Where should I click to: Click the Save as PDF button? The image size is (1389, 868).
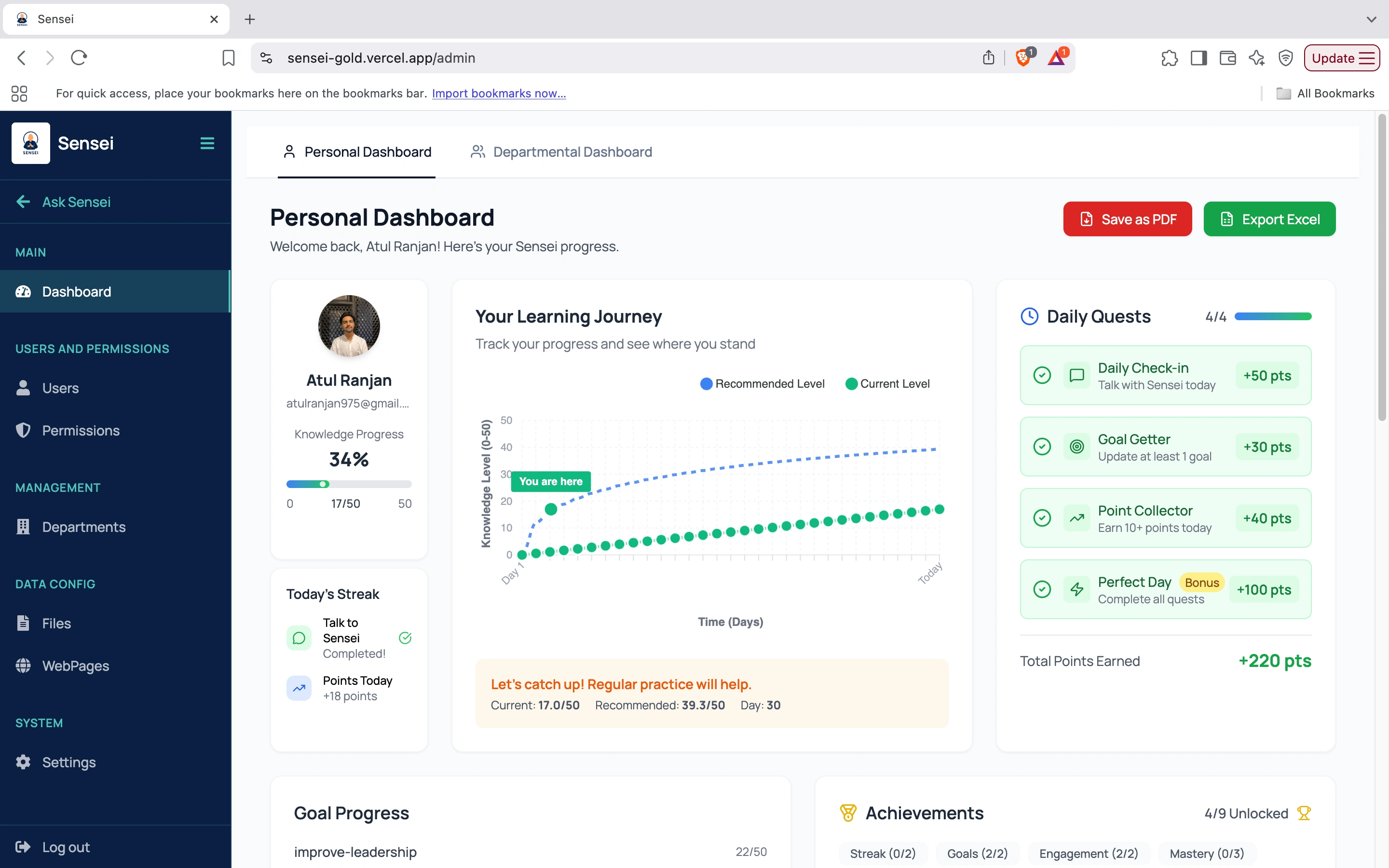pos(1127,219)
